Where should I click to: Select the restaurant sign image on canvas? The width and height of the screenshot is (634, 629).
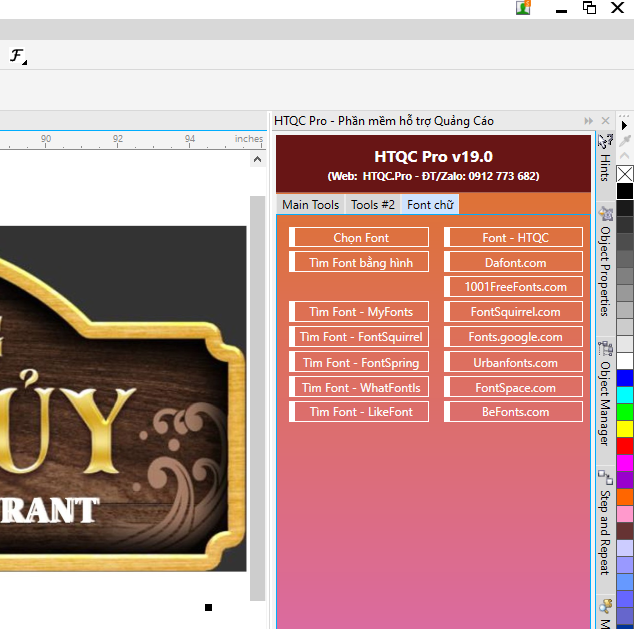pos(123,398)
